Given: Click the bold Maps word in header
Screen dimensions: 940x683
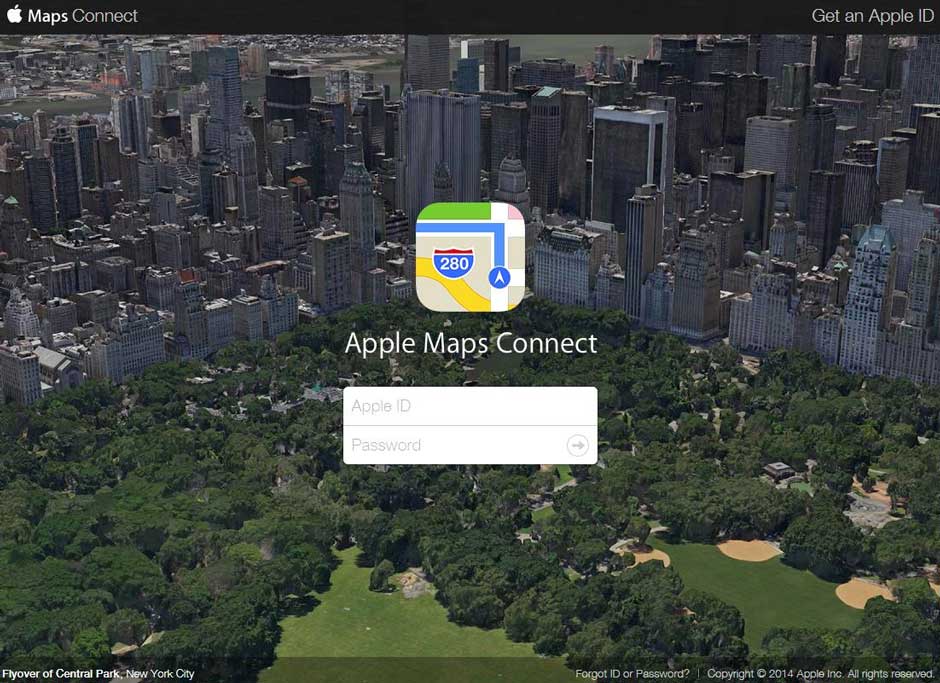Looking at the screenshot, I should pos(47,16).
